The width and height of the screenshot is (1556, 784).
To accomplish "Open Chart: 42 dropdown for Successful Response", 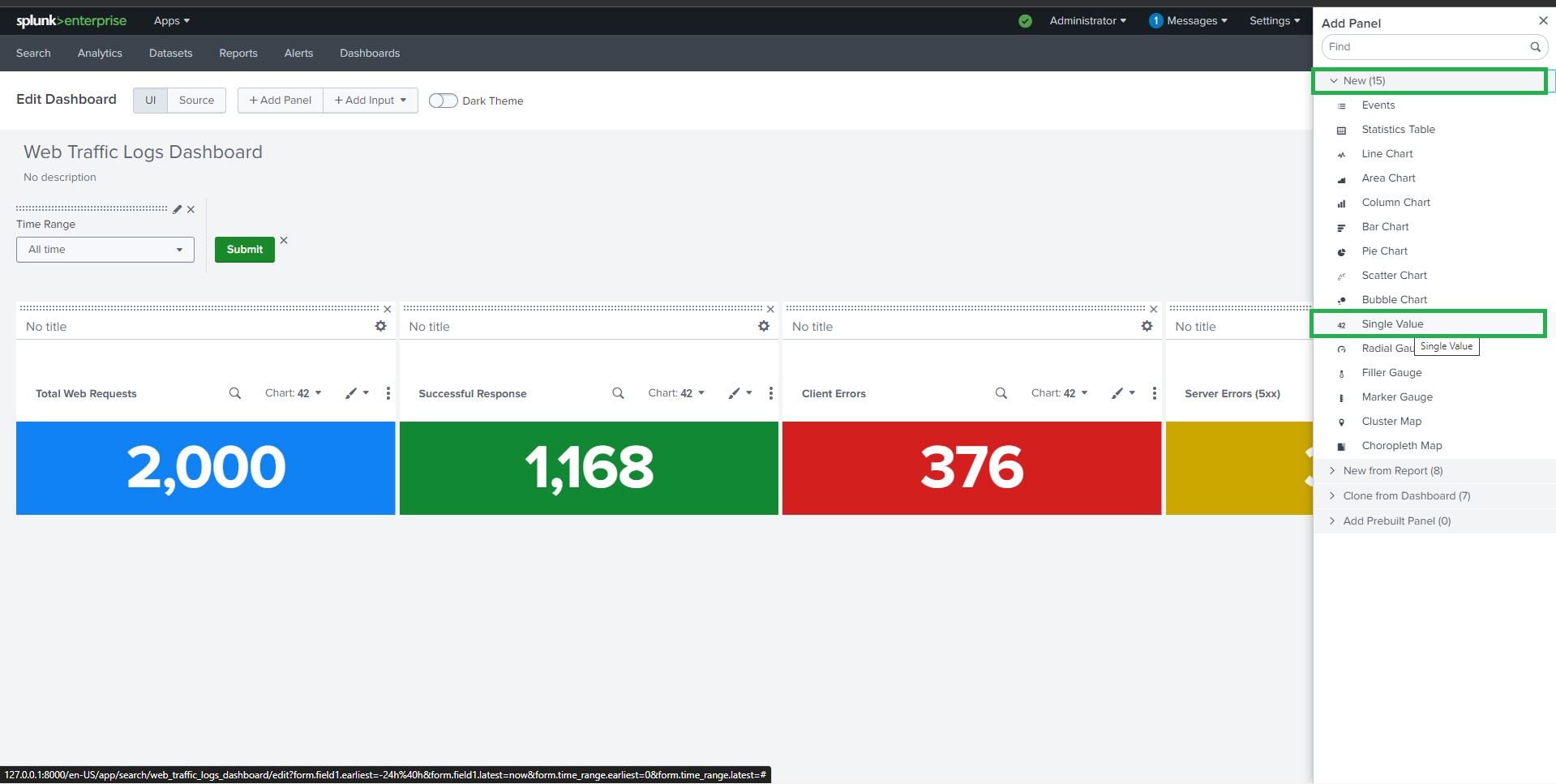I will tap(676, 393).
